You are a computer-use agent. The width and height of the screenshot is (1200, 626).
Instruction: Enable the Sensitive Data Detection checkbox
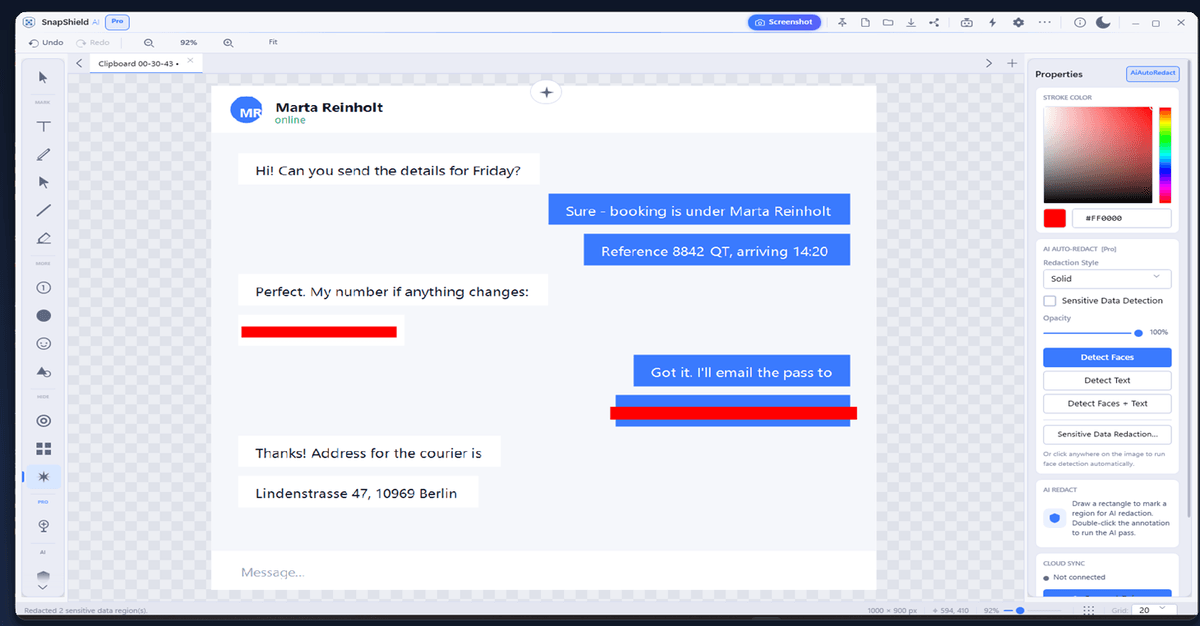1049,300
